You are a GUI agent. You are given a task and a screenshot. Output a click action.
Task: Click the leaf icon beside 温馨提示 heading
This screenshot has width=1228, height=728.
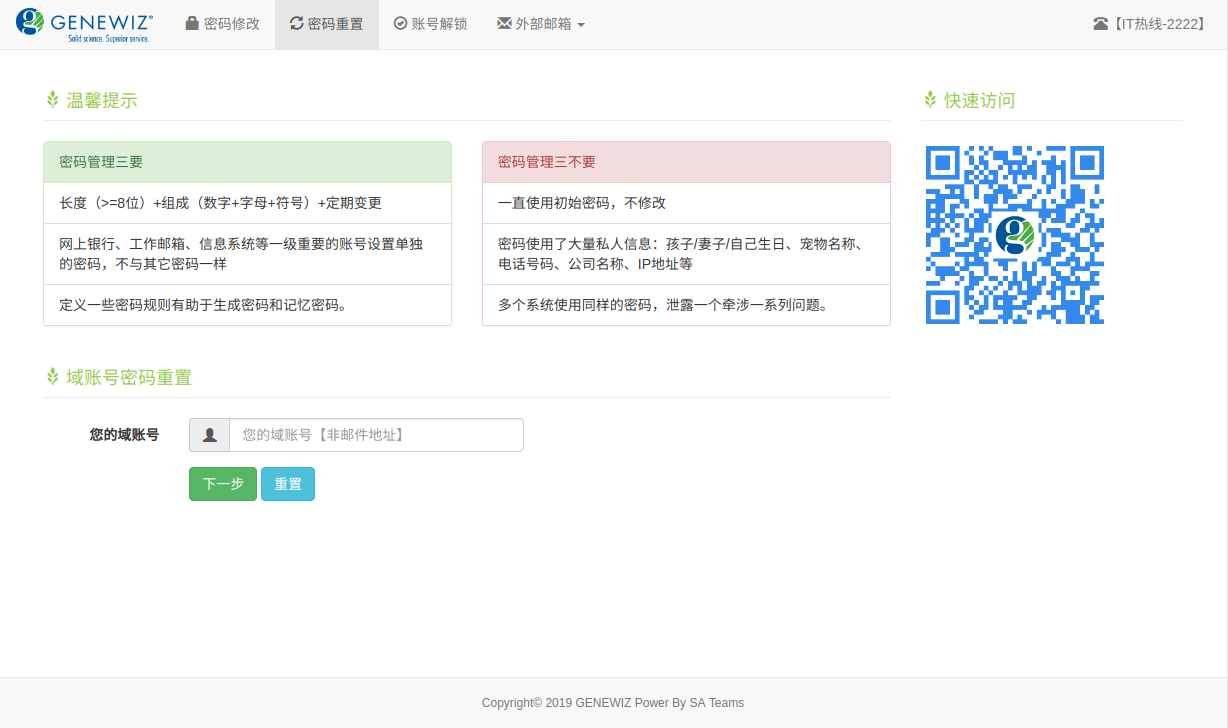[x=51, y=99]
